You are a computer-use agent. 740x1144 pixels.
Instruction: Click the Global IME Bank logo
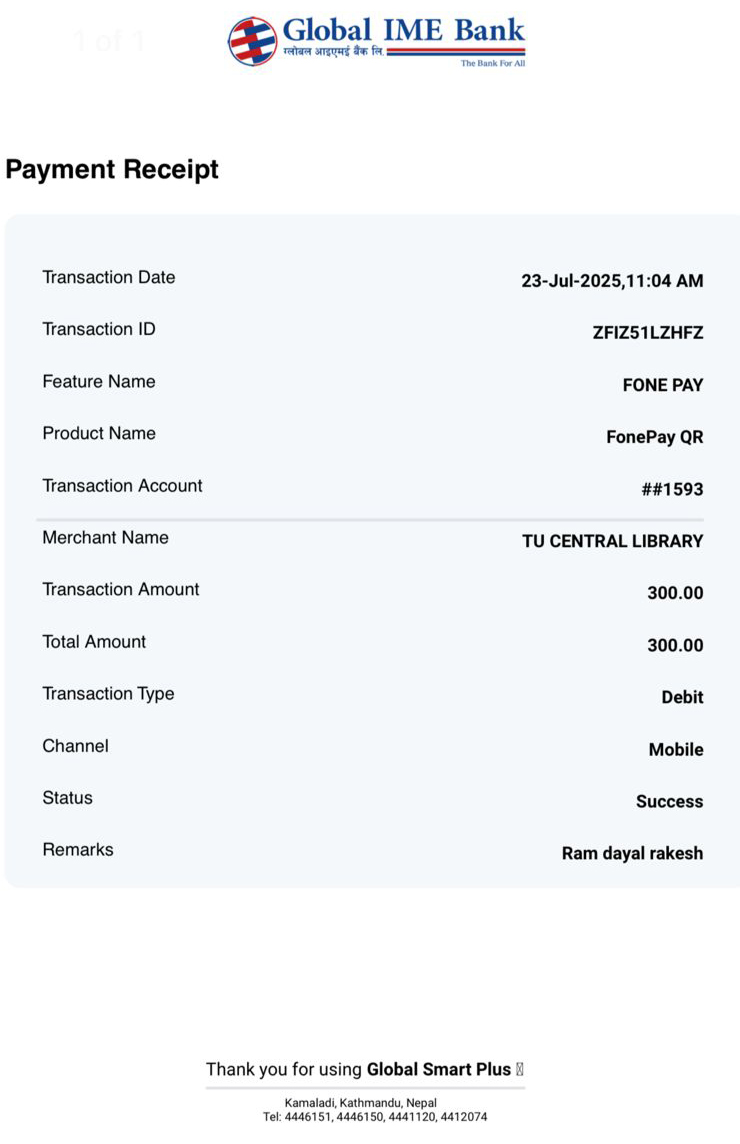[x=376, y=41]
